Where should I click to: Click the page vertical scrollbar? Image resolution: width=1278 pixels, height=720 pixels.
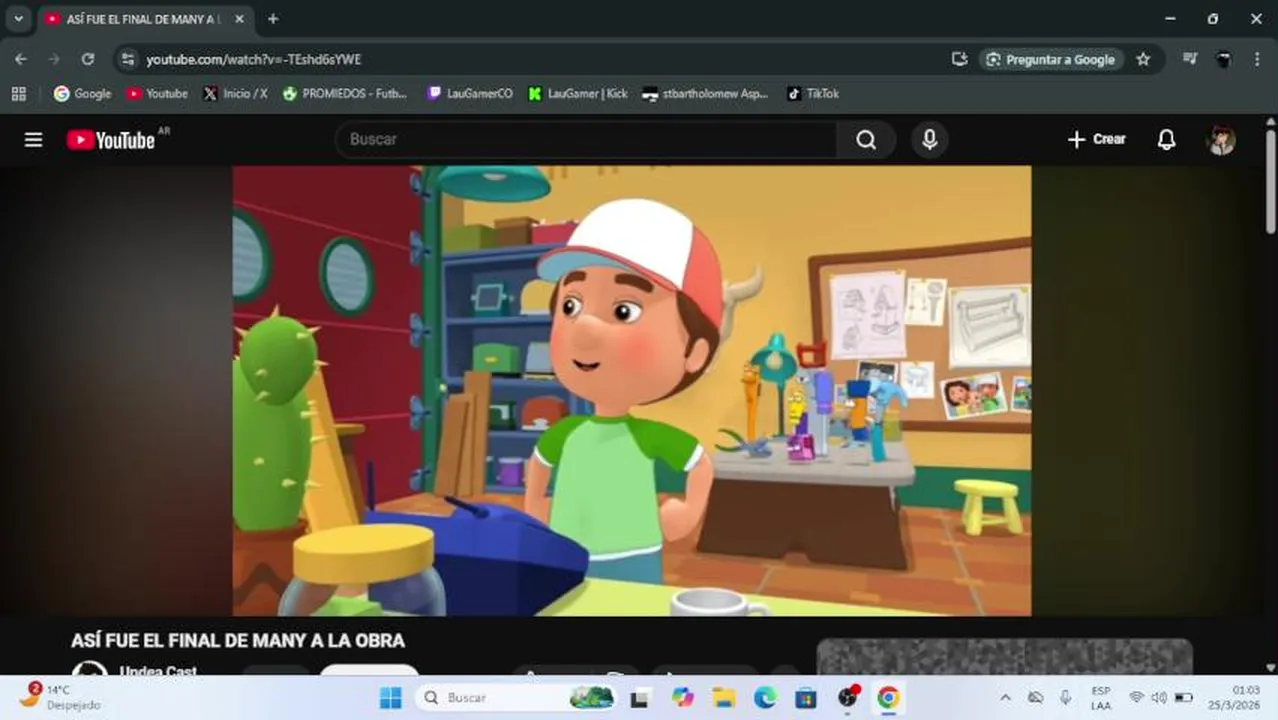(x=1270, y=182)
